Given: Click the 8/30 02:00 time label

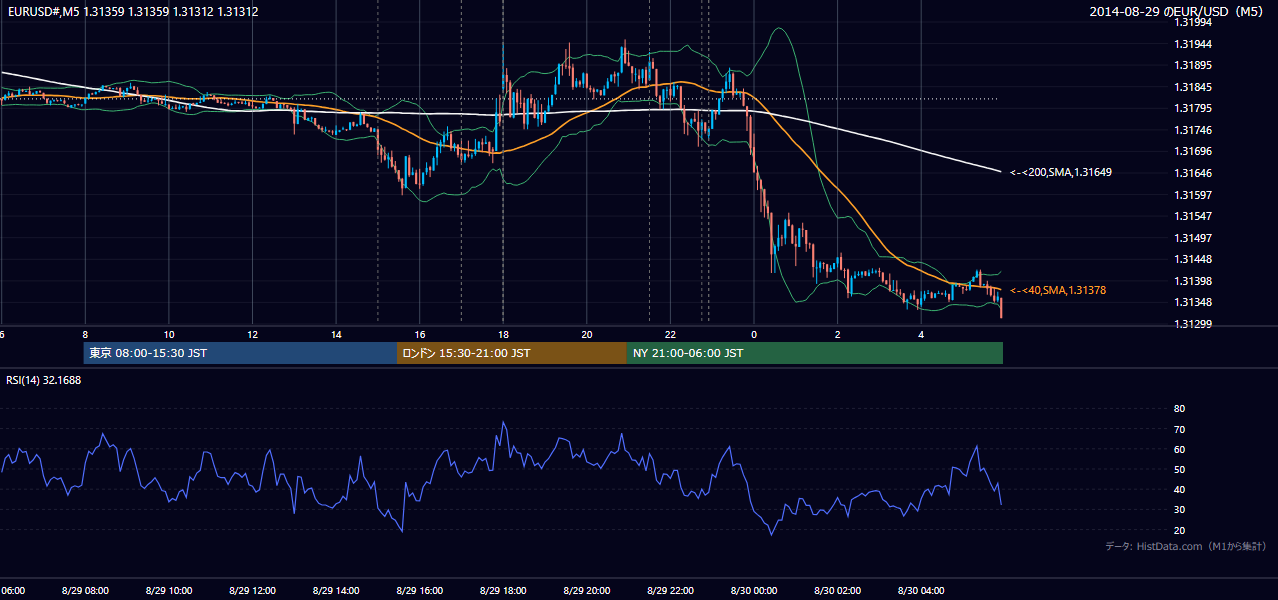Looking at the screenshot, I should point(838,591).
